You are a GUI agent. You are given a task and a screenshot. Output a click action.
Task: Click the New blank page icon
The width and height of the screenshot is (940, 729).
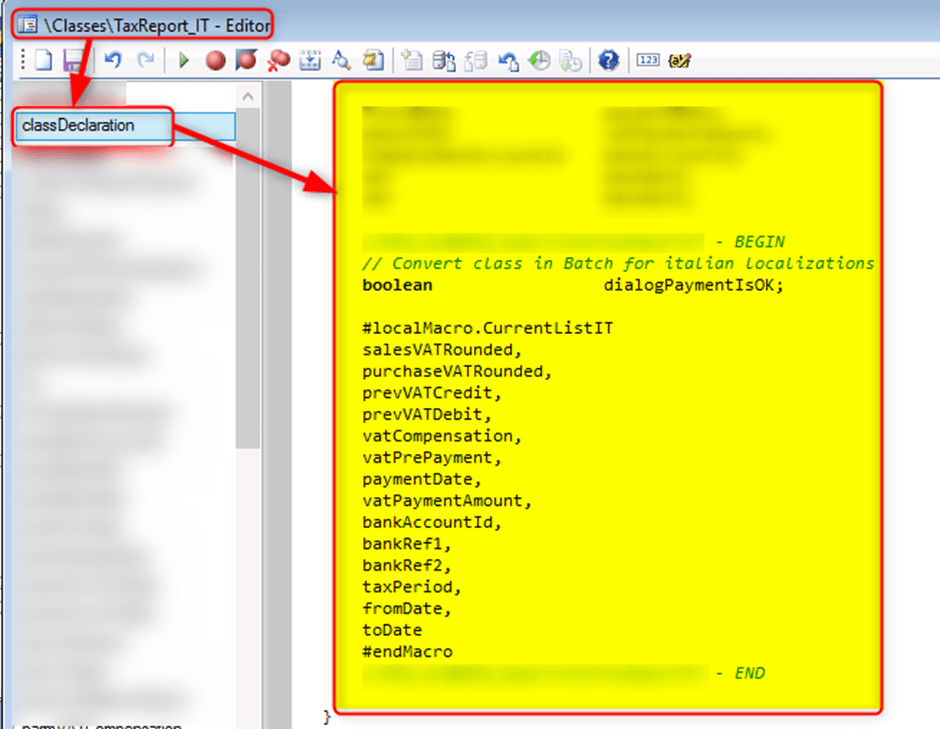43,61
